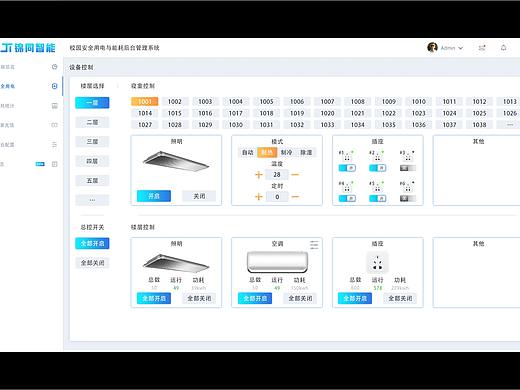The height and width of the screenshot is (390, 520).
Task: Click the 定时 minus icon beside 0
Action: tap(295, 197)
